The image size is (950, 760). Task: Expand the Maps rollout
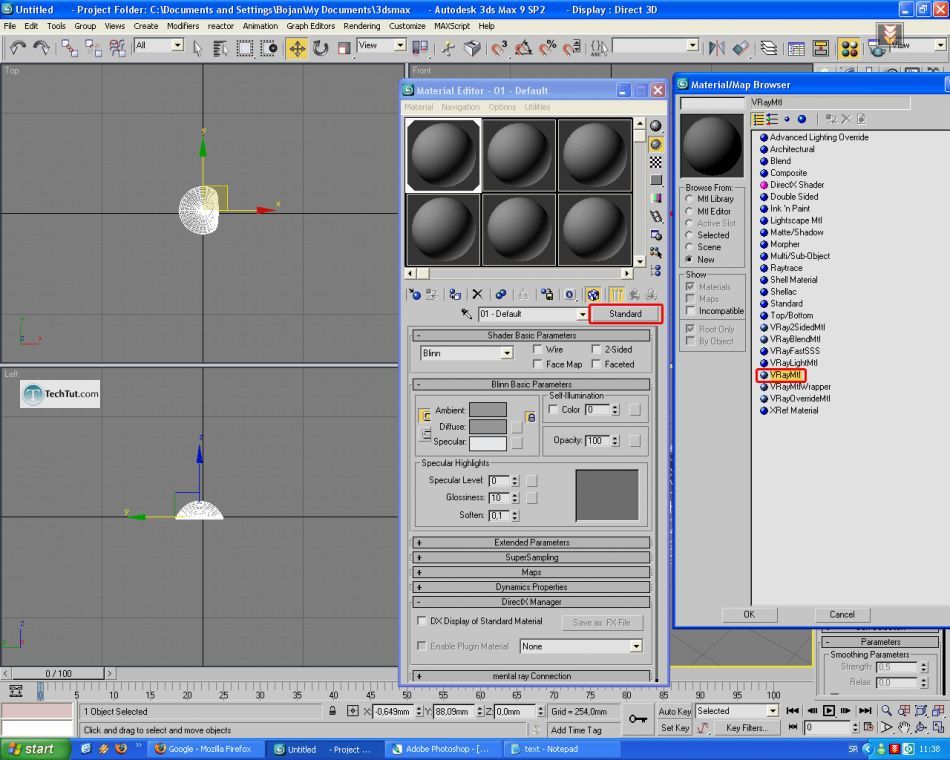point(531,572)
